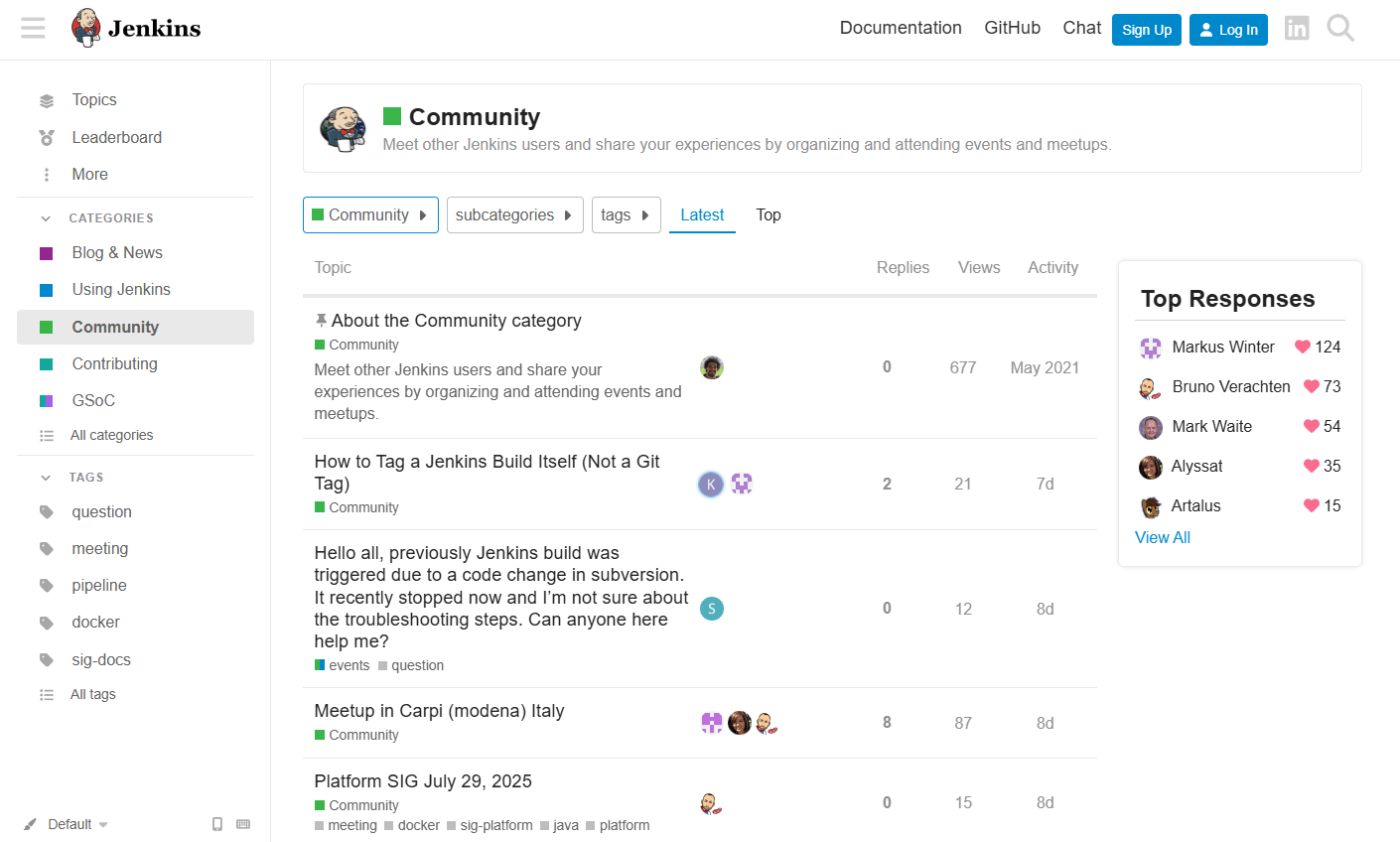Viewport: 1400px width, 842px height.
Task: Click the Sign Up button
Action: (x=1147, y=30)
